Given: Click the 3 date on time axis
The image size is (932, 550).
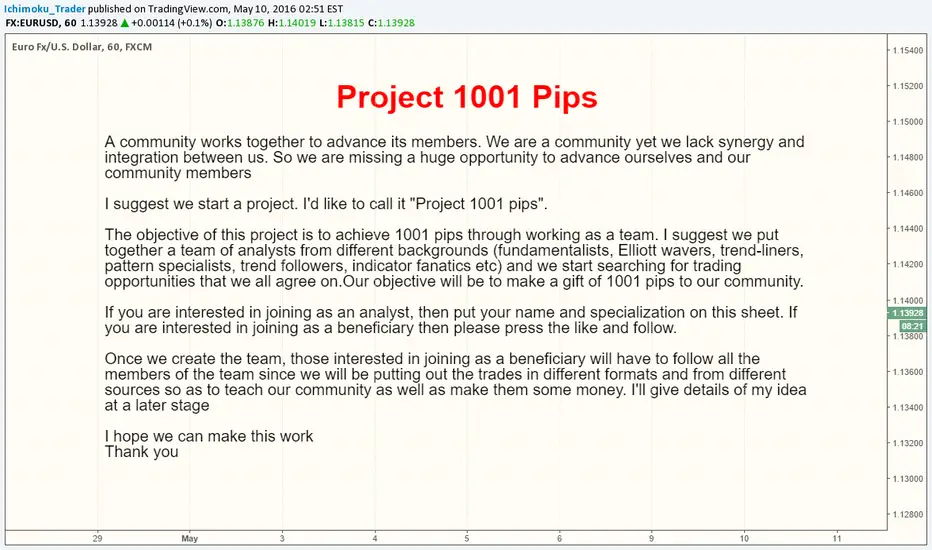Looking at the screenshot, I should (x=282, y=538).
